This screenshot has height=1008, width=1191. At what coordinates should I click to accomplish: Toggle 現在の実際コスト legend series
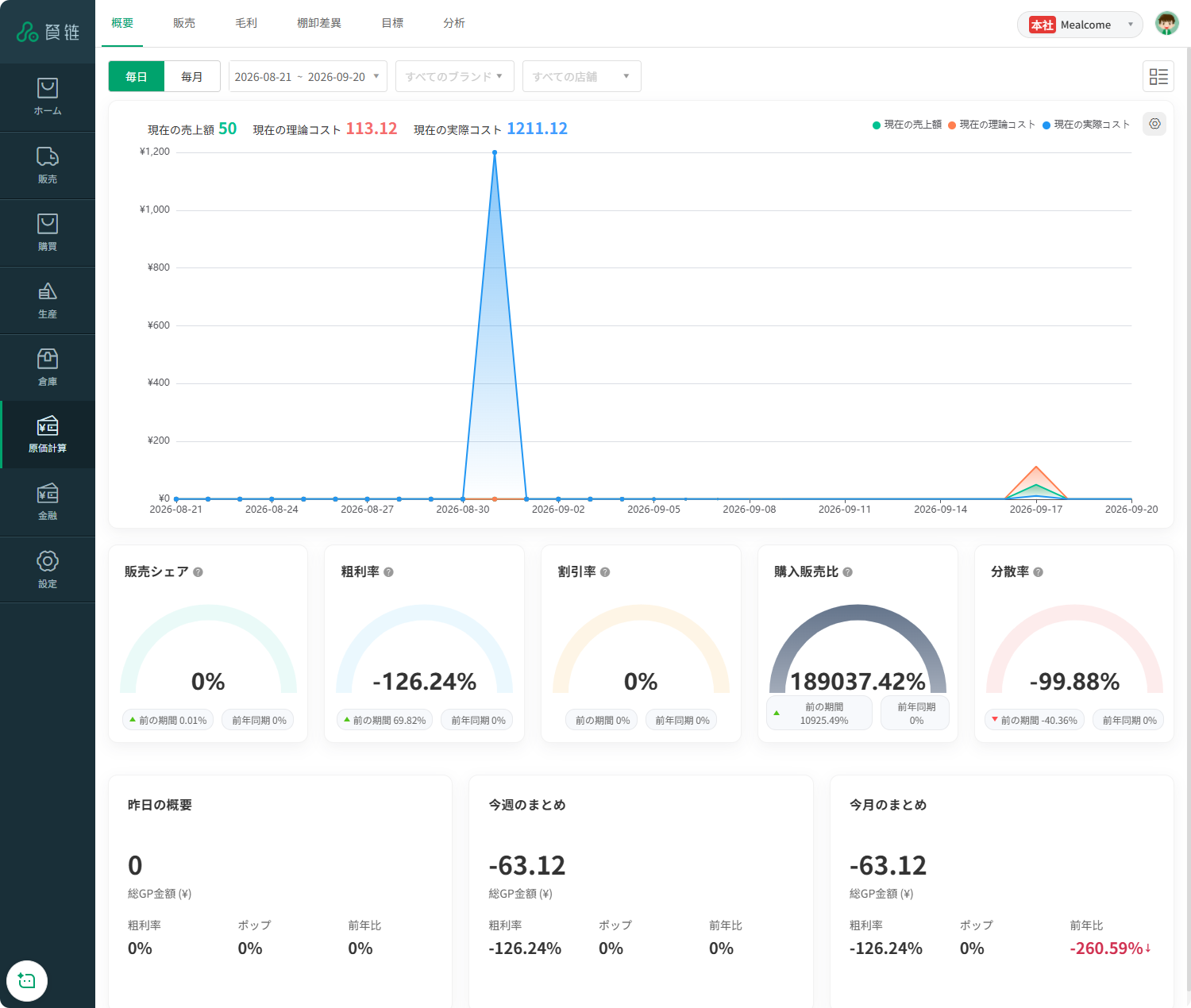click(x=1086, y=125)
